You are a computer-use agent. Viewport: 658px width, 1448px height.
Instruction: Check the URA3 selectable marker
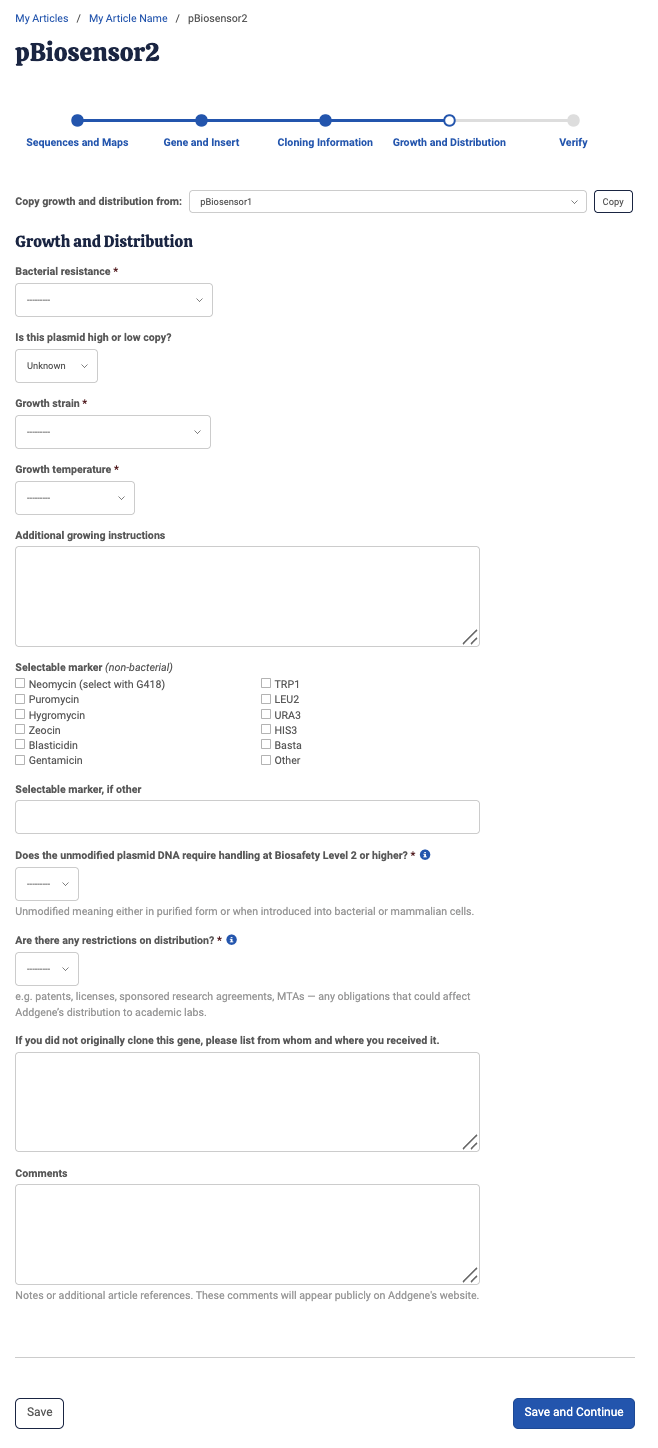[x=266, y=714]
